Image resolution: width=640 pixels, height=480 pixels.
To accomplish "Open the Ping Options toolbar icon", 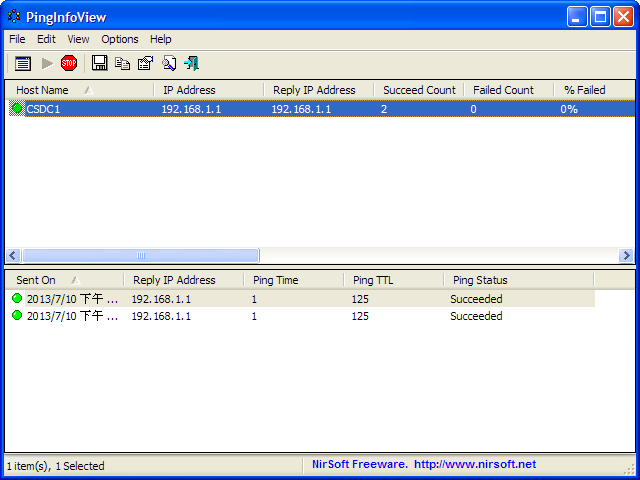I will click(x=23, y=64).
